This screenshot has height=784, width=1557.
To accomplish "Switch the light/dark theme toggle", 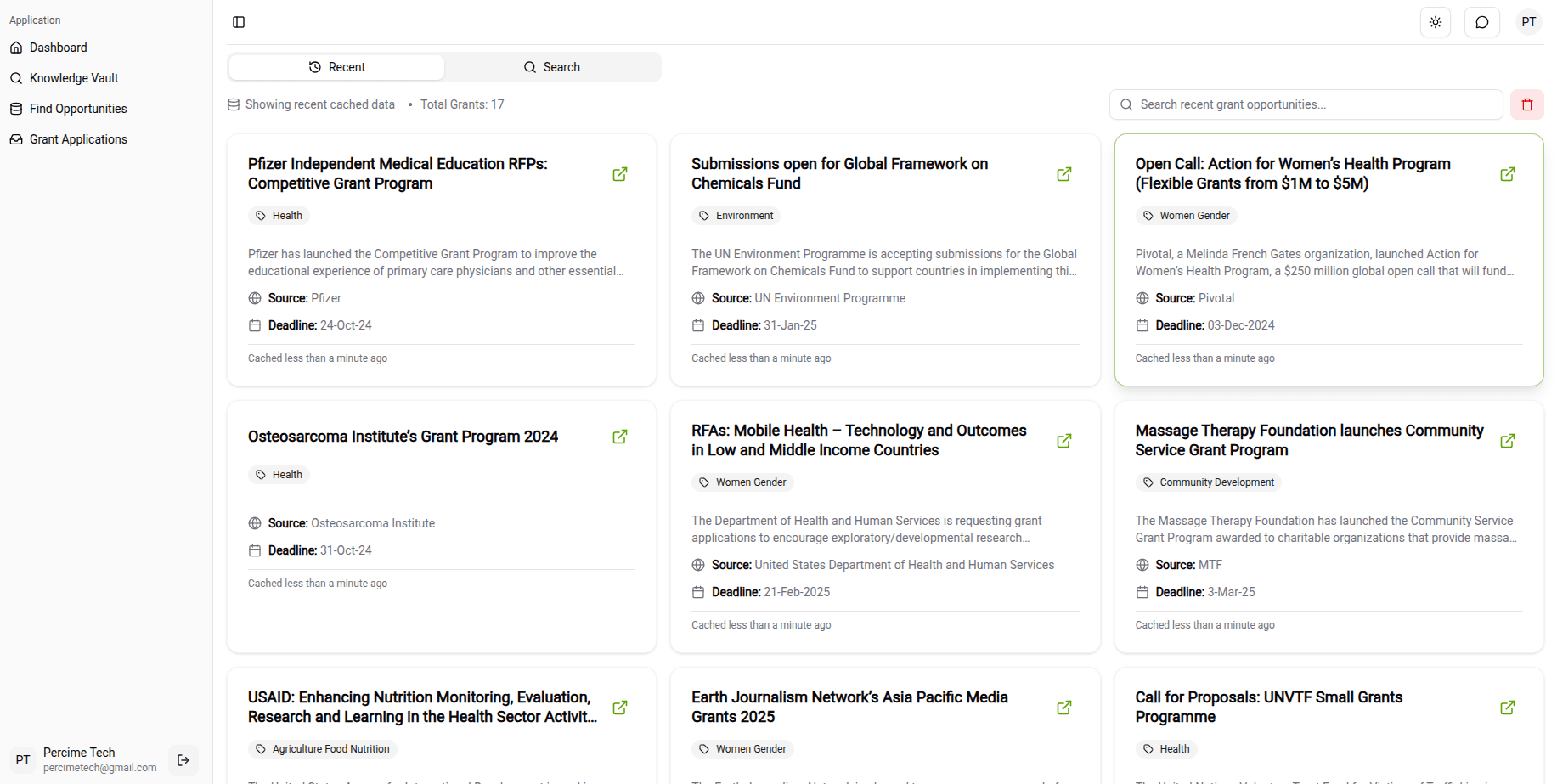I will click(1435, 22).
